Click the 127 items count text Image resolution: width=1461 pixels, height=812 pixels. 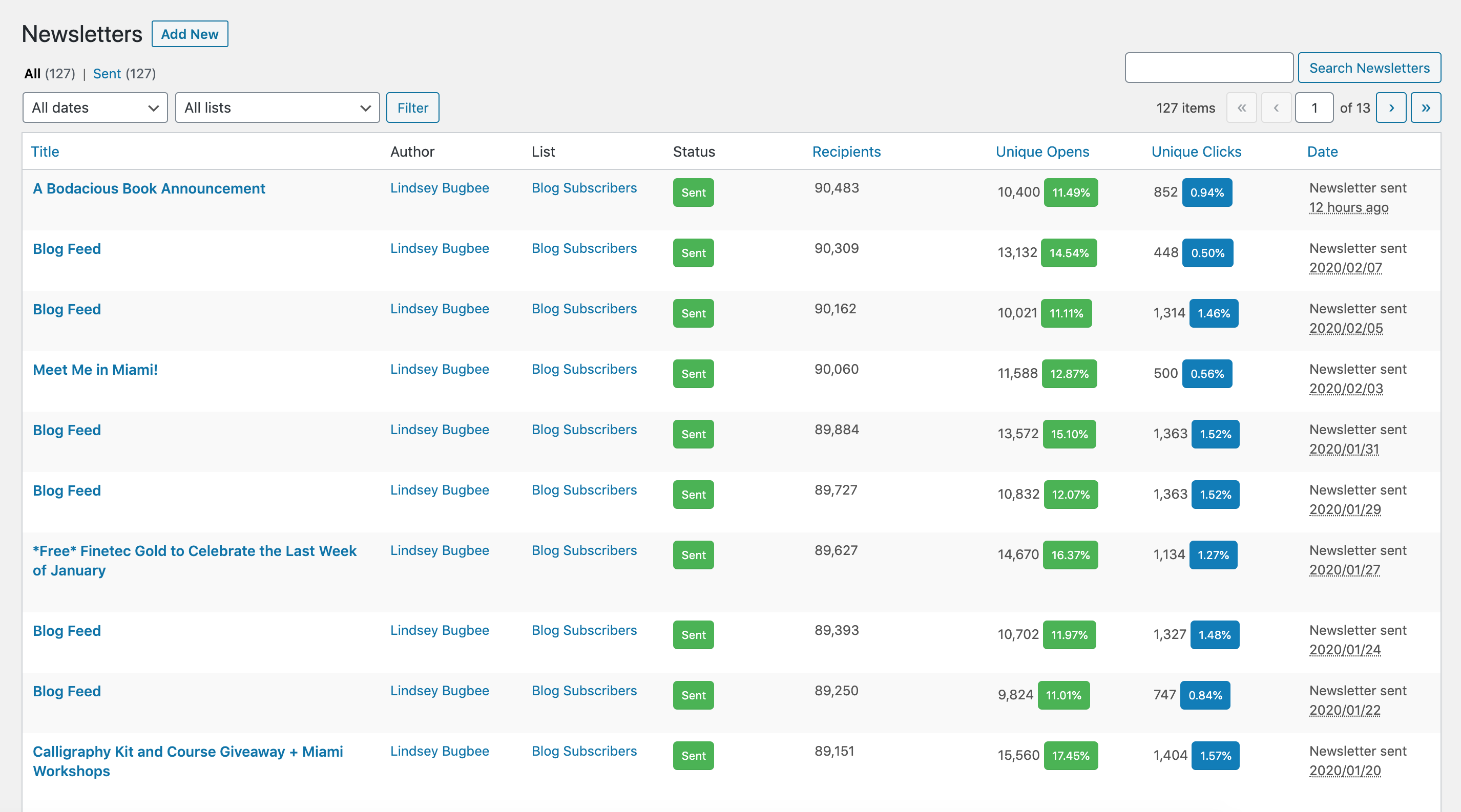click(x=1185, y=108)
